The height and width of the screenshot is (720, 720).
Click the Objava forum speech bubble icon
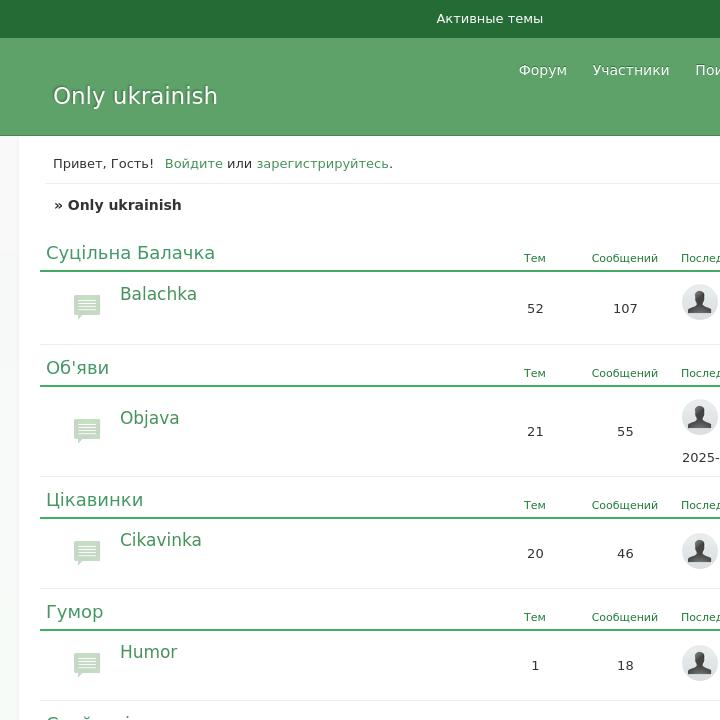click(x=87, y=430)
